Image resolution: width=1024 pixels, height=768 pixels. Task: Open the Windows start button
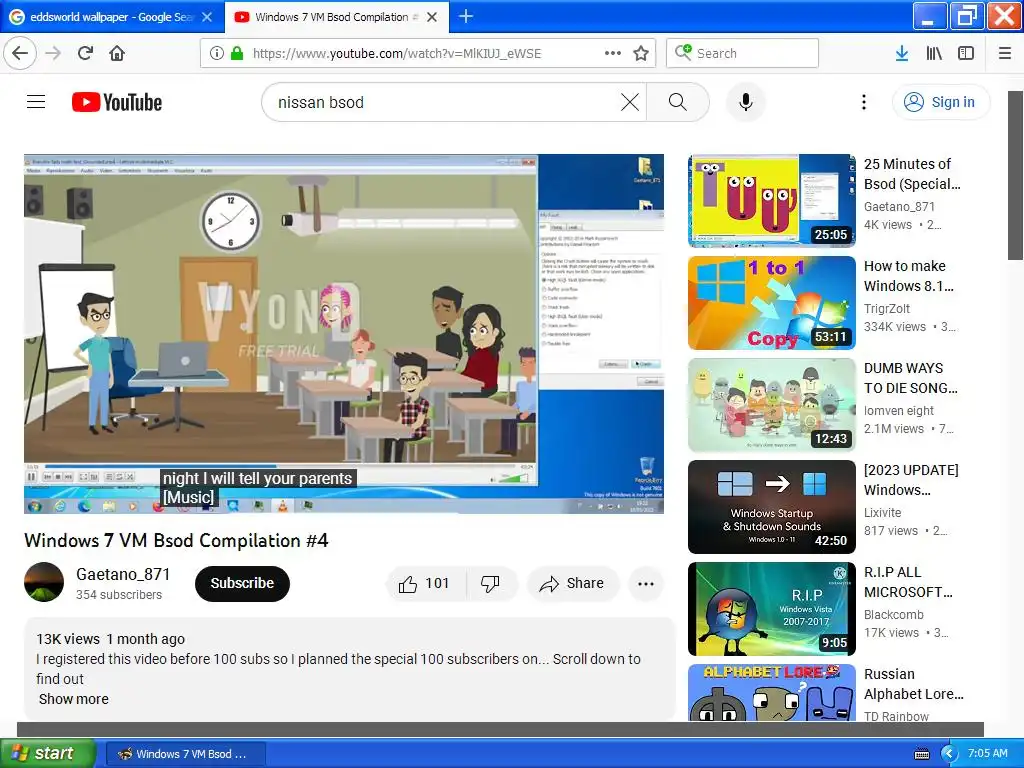coord(47,753)
